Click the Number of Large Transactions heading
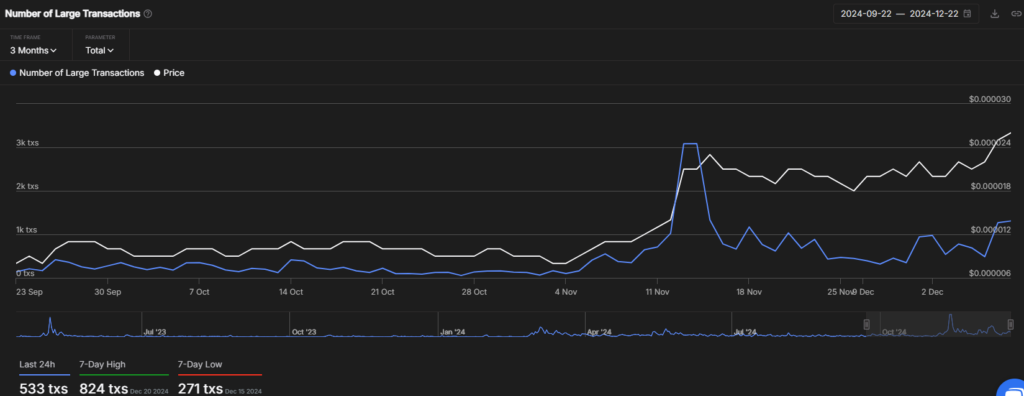The height and width of the screenshot is (396, 1024). (x=72, y=14)
